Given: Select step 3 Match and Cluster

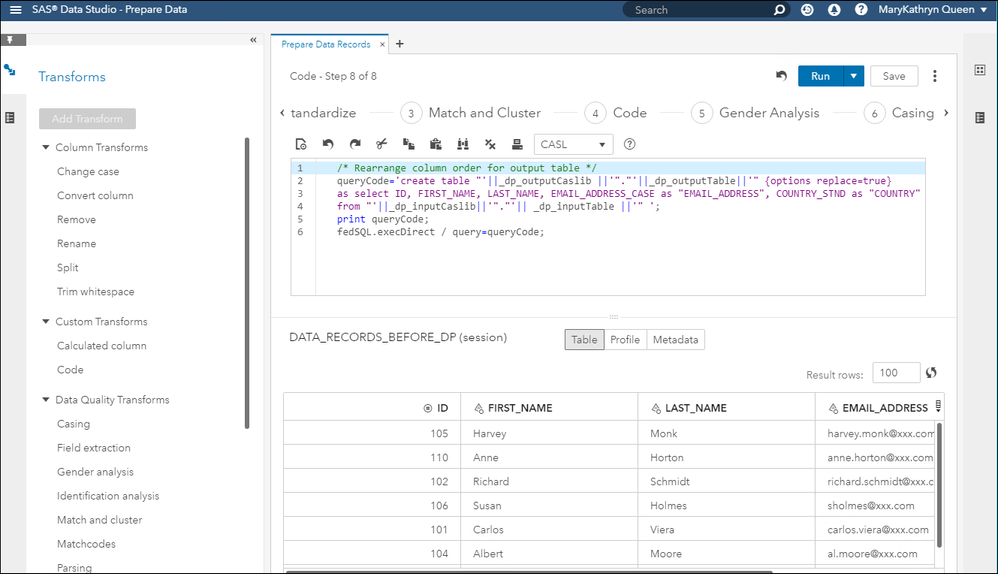Looking at the screenshot, I should [471, 113].
